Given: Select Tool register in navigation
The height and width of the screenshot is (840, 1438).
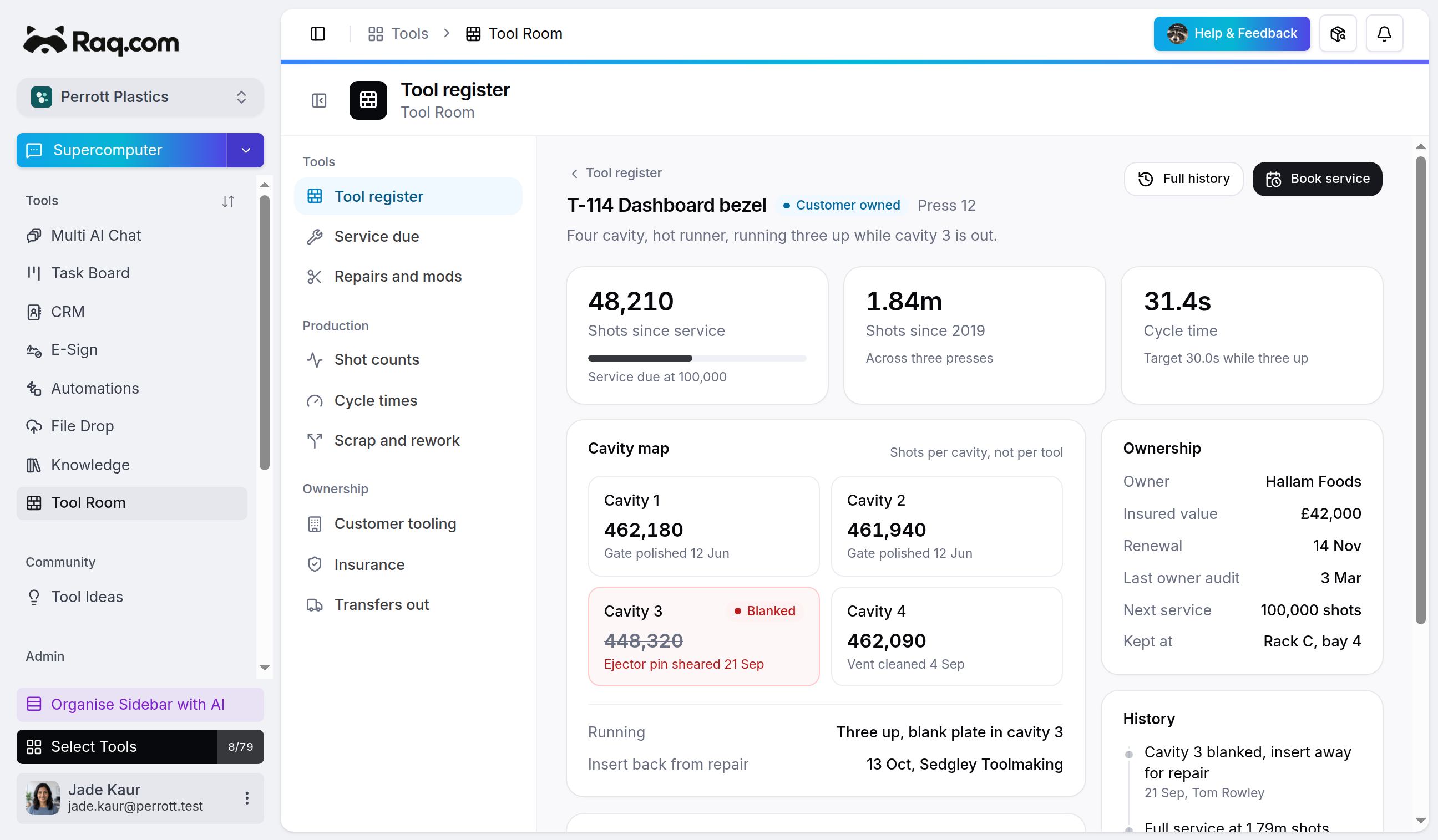Looking at the screenshot, I should click(408, 196).
